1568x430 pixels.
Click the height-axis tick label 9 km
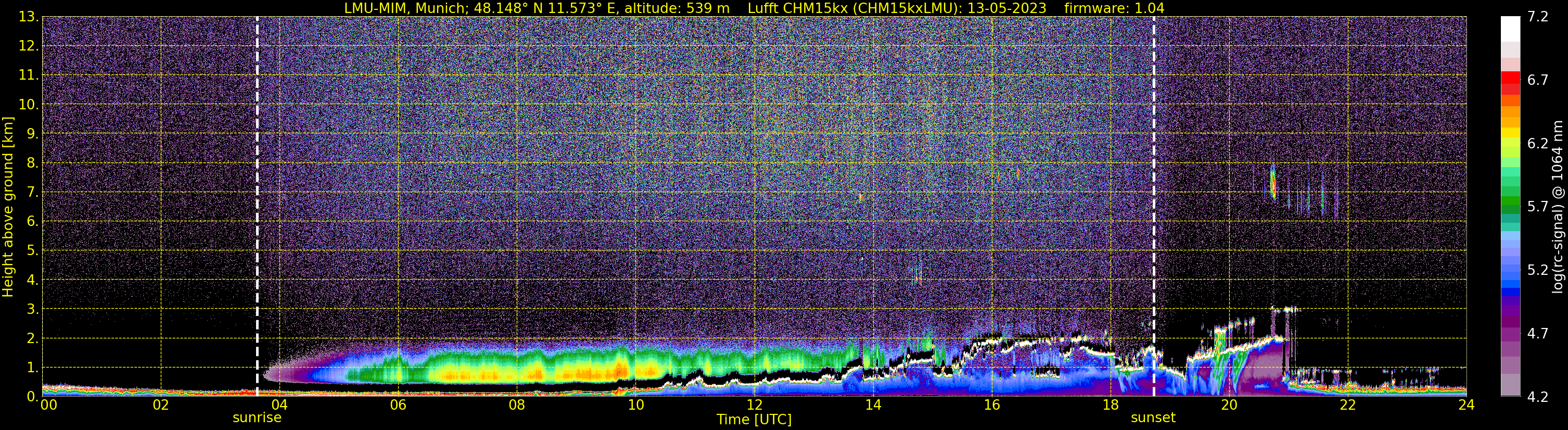tap(33, 134)
